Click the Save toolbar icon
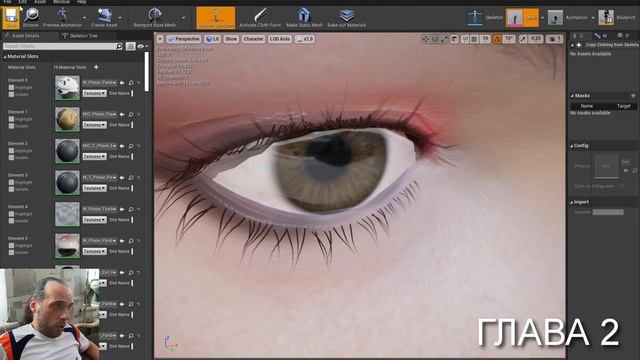 coord(11,18)
